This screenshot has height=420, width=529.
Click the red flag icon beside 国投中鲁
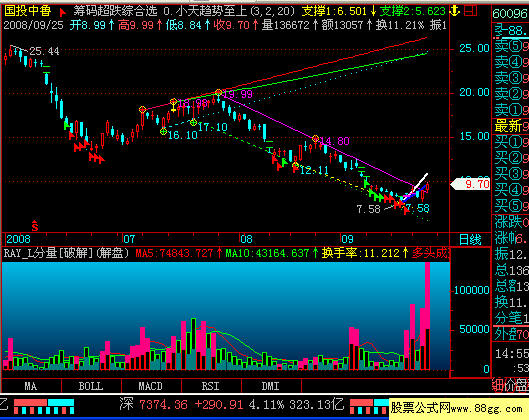tap(62, 13)
